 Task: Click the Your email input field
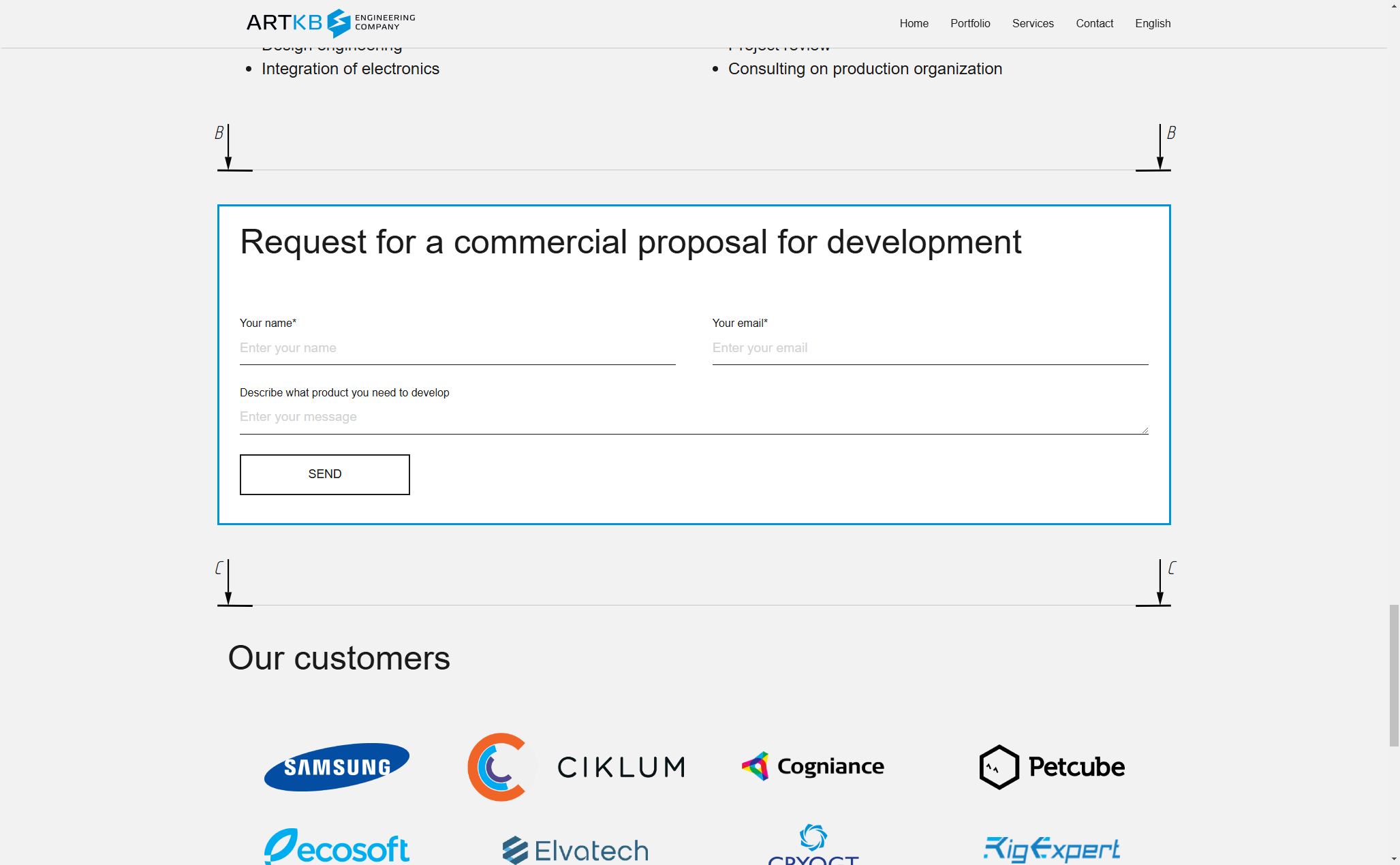click(930, 348)
